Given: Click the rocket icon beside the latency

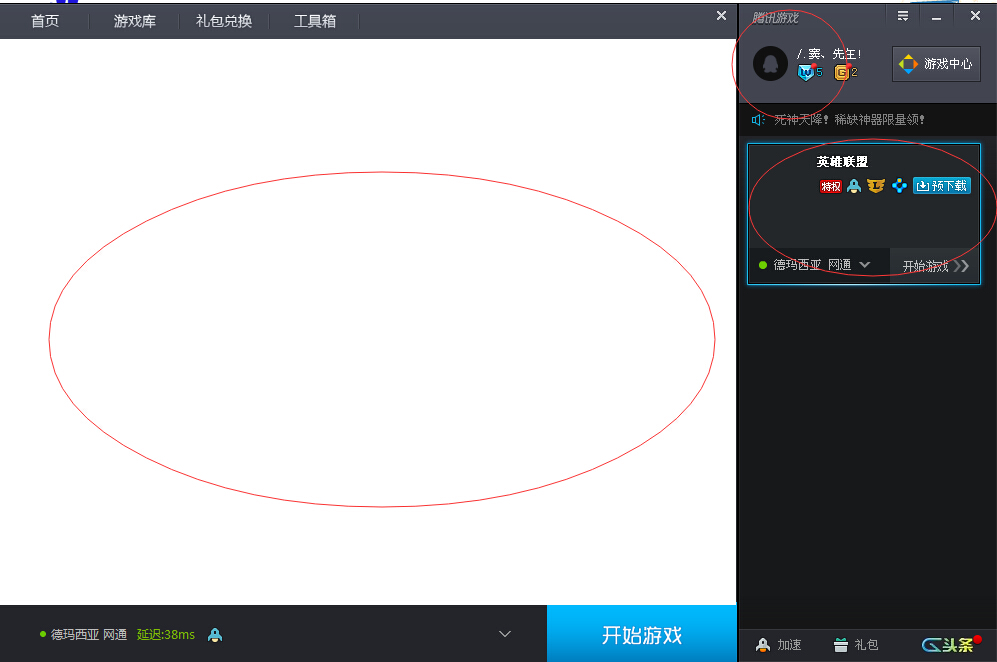Looking at the screenshot, I should (x=215, y=634).
